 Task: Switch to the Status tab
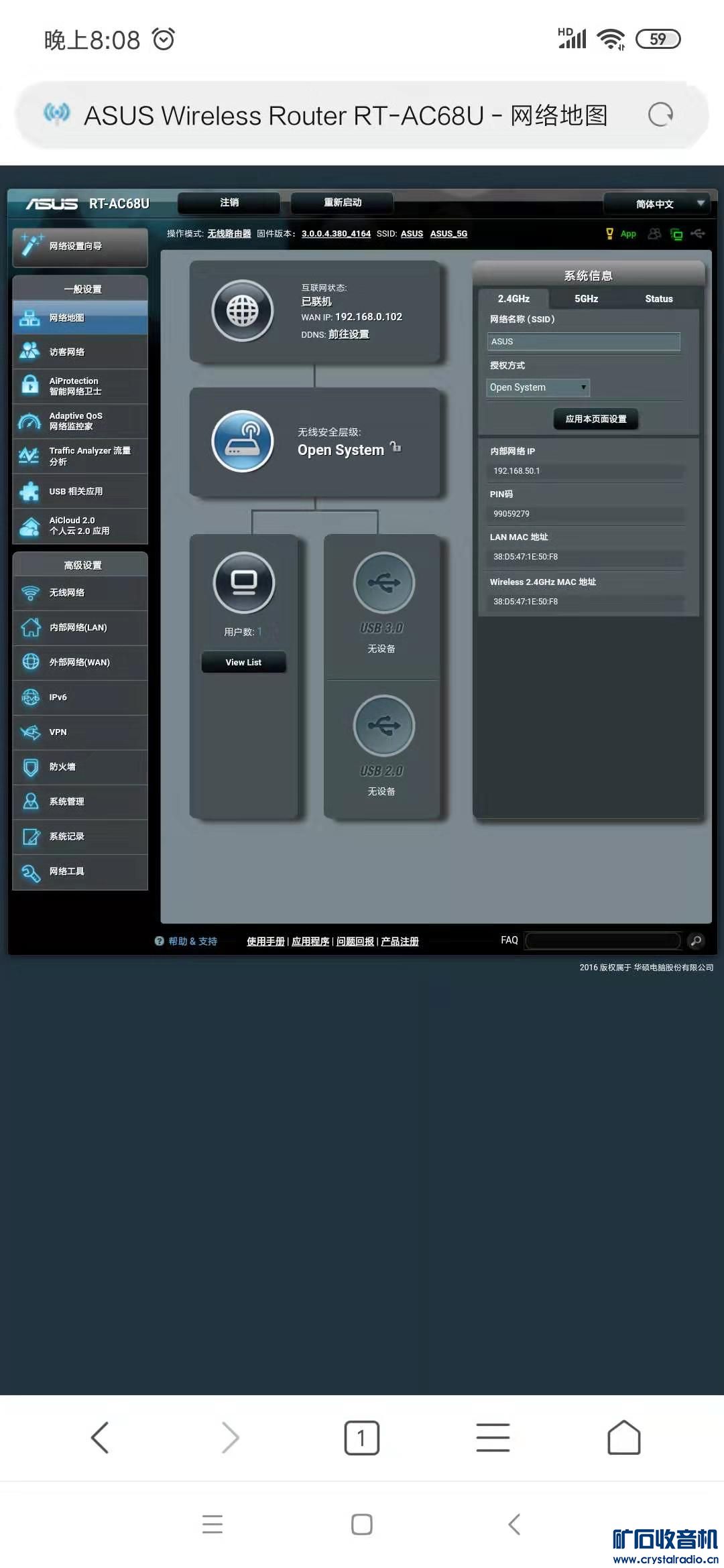(659, 299)
